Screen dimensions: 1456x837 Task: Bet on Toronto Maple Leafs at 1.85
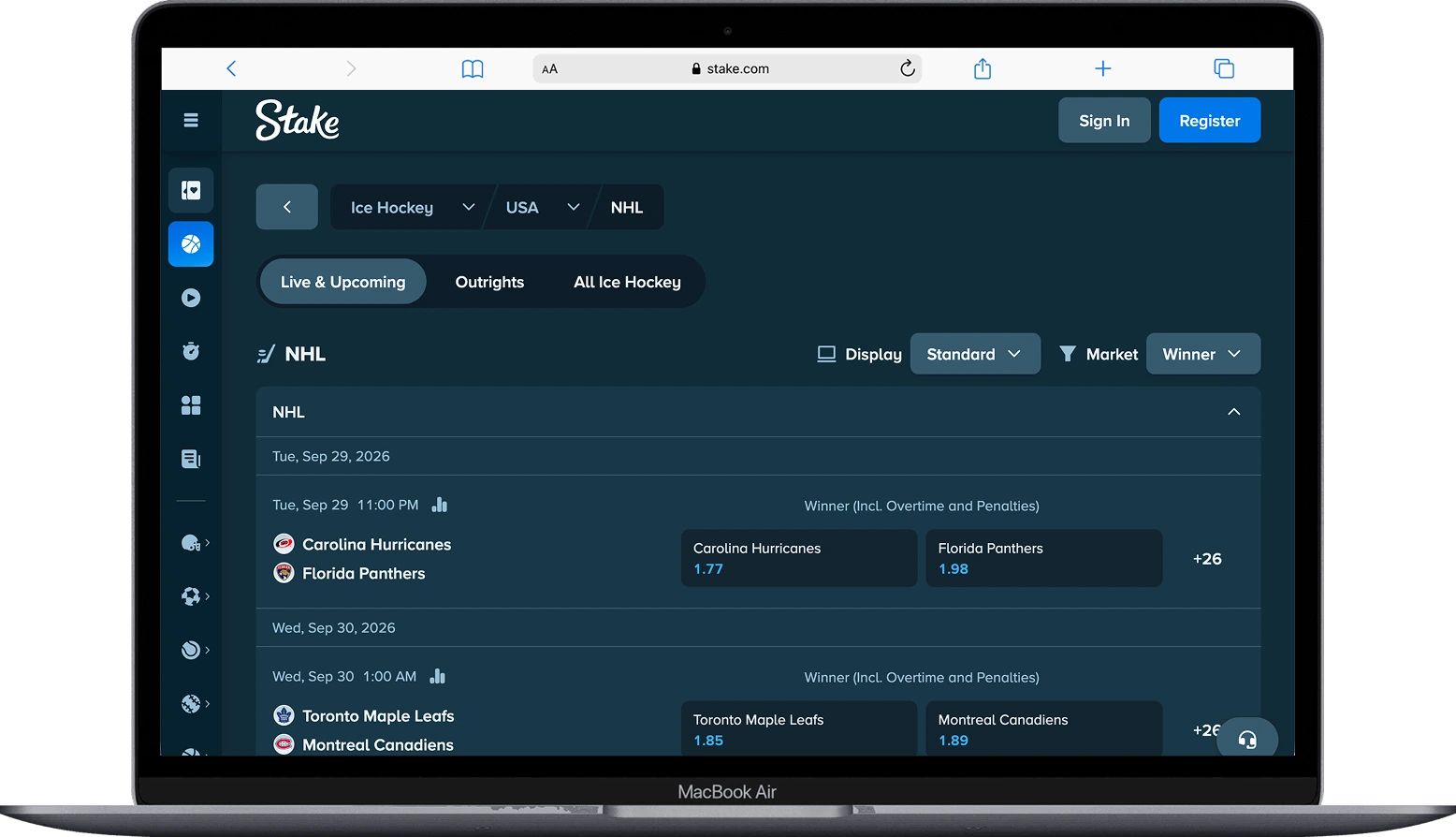[799, 728]
